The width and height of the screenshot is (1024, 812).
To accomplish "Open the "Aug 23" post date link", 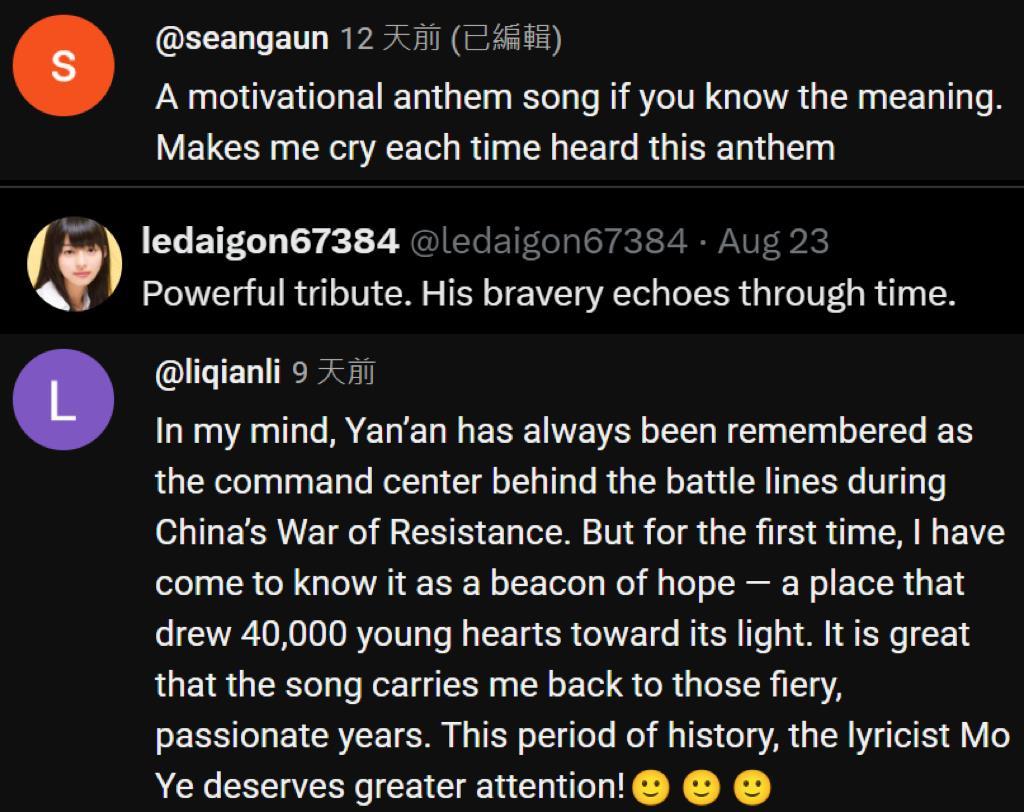I will [773, 241].
